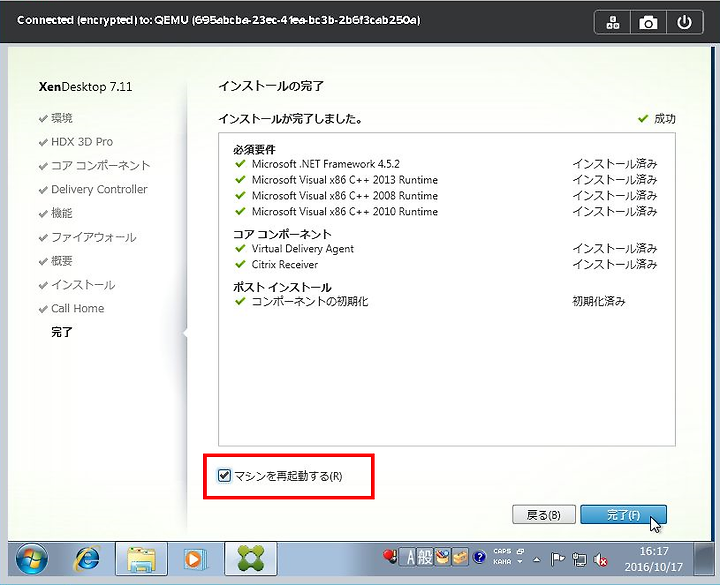Select the 概要 step in sidebar
Image resolution: width=720 pixels, height=585 pixels.
[62, 261]
